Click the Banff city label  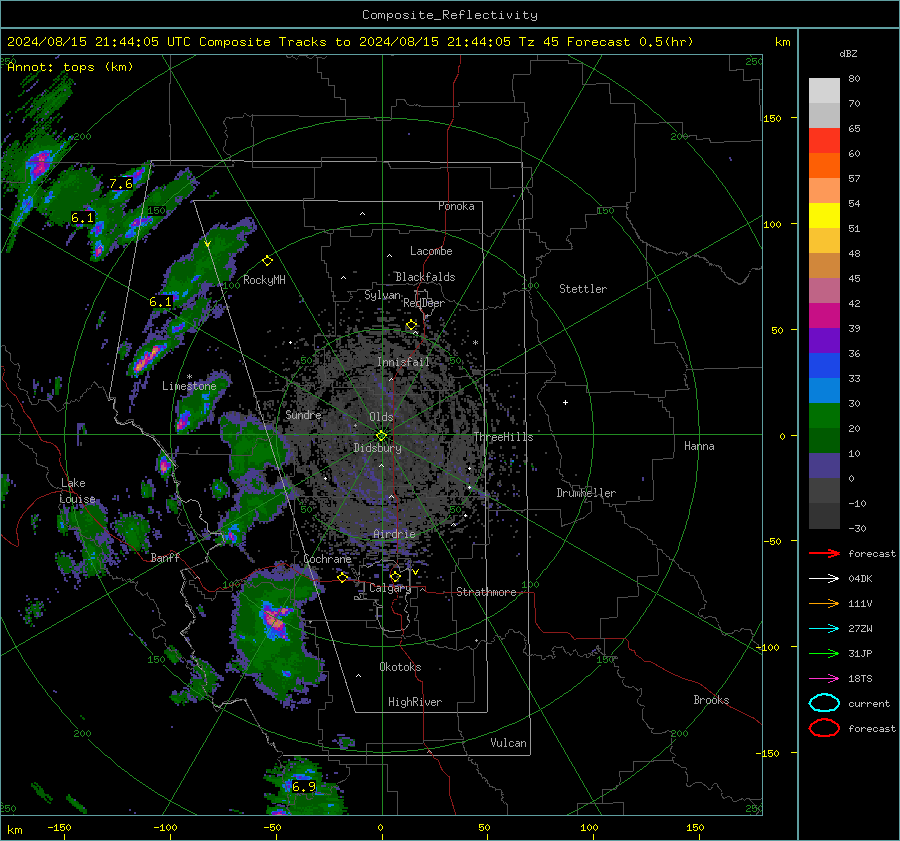coord(165,557)
